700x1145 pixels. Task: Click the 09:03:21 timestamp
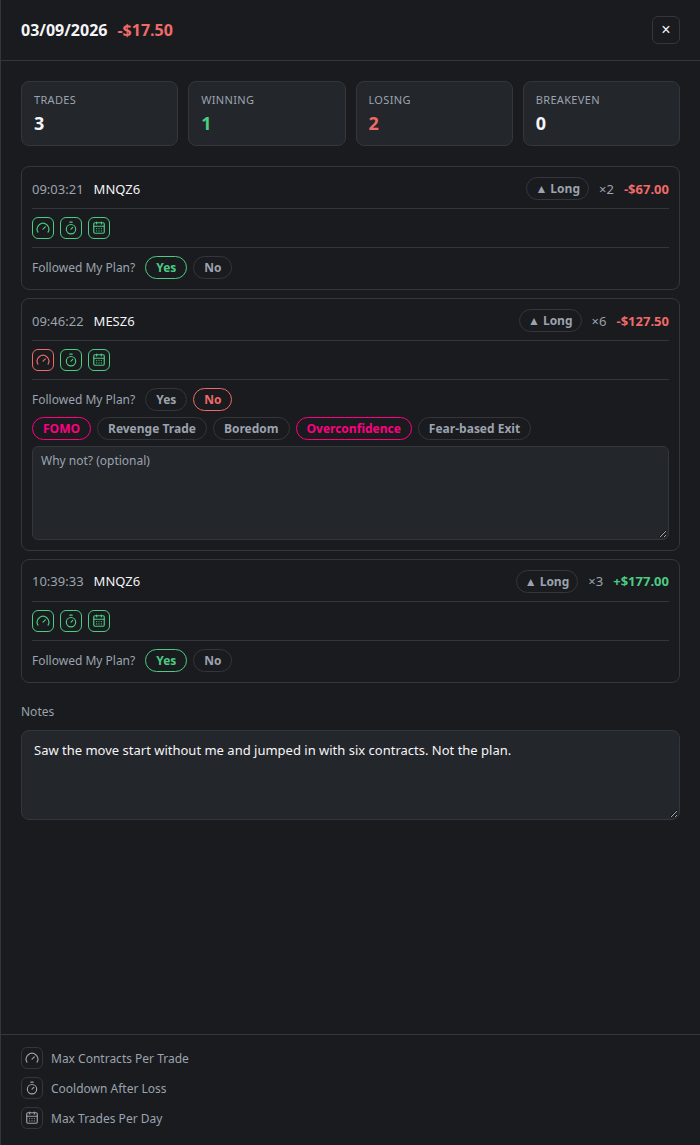(58, 190)
